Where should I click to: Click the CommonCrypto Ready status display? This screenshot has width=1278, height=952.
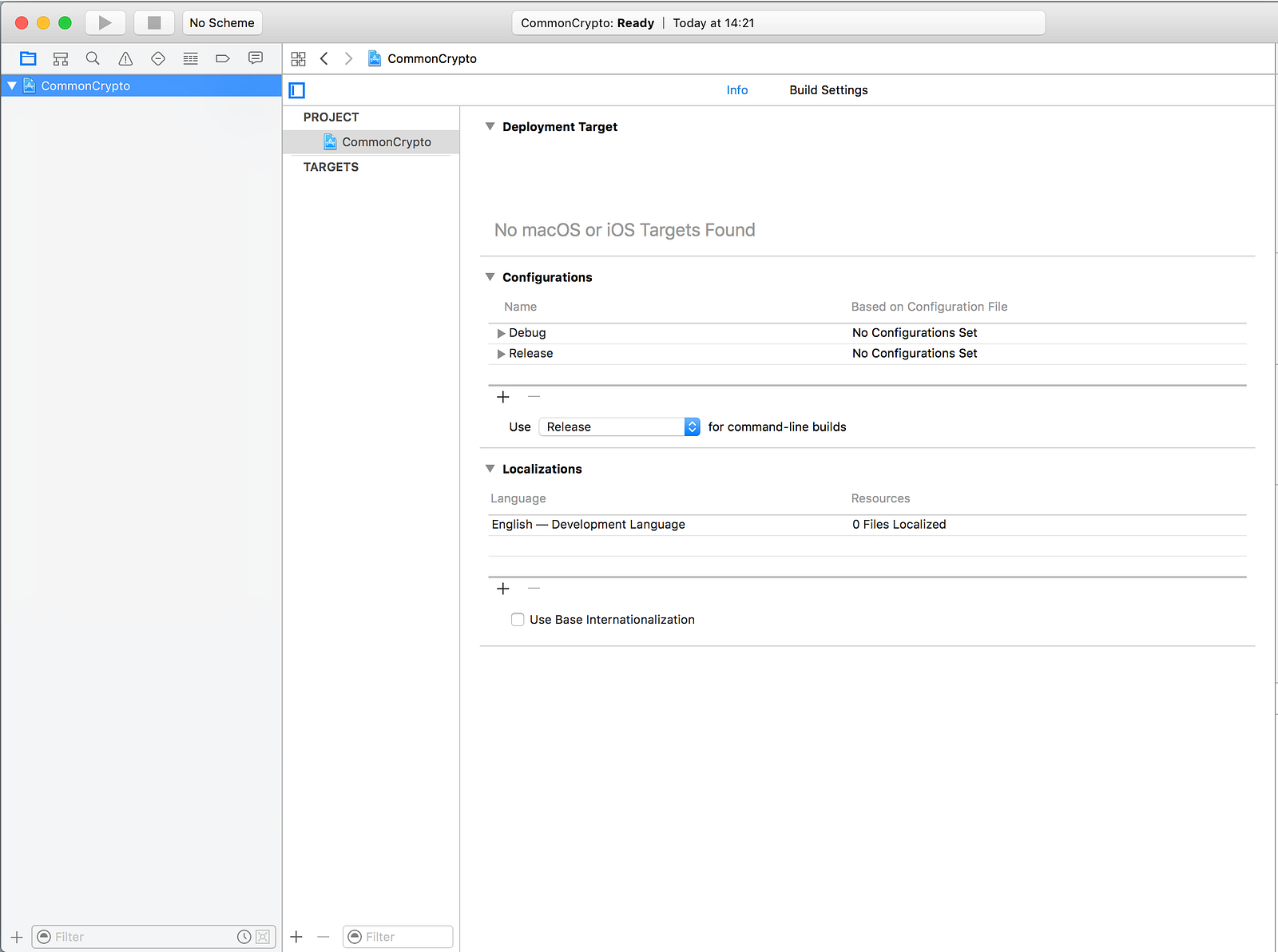779,23
